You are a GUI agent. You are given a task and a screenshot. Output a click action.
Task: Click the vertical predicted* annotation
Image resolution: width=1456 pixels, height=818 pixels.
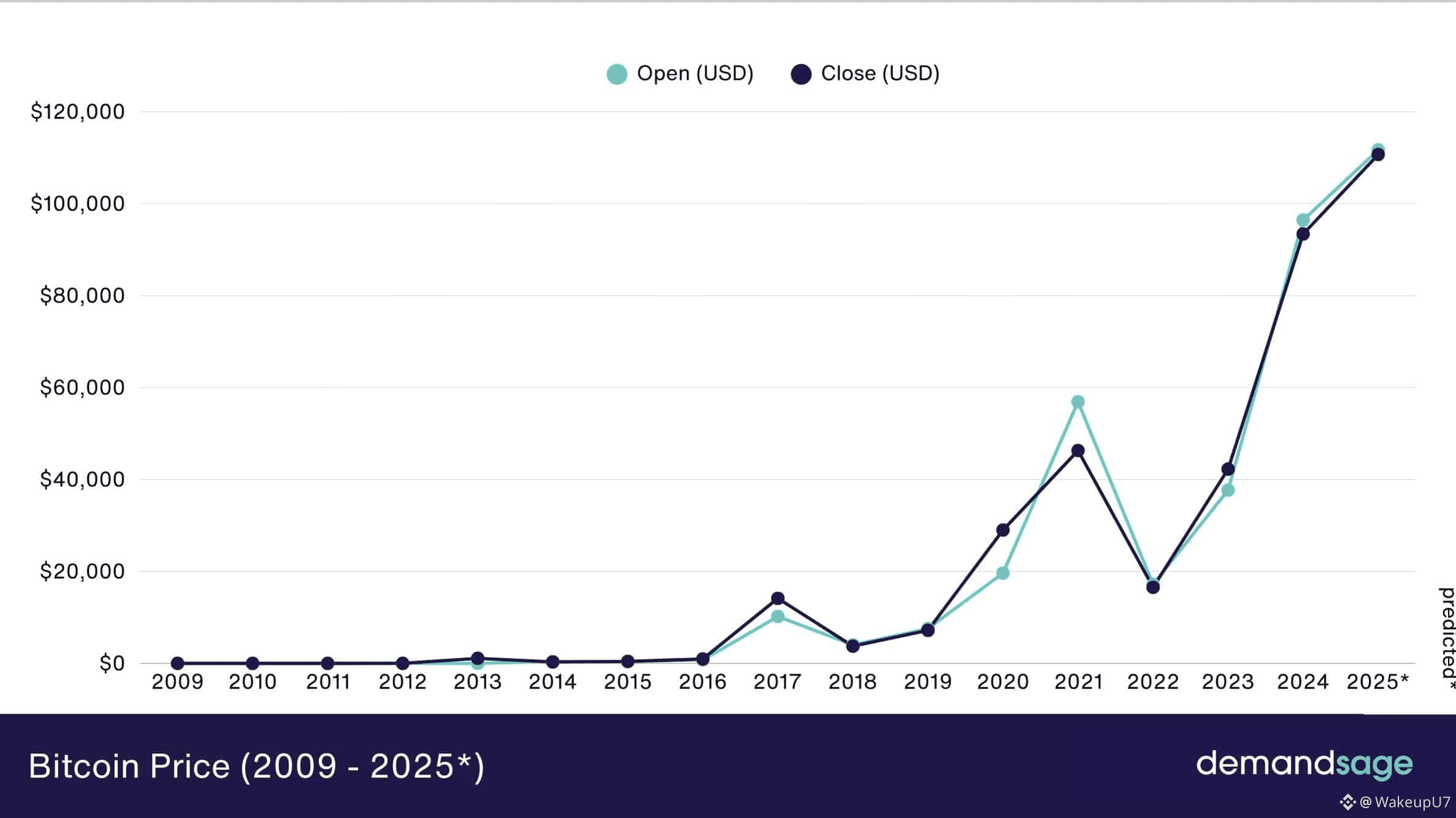(x=1447, y=638)
